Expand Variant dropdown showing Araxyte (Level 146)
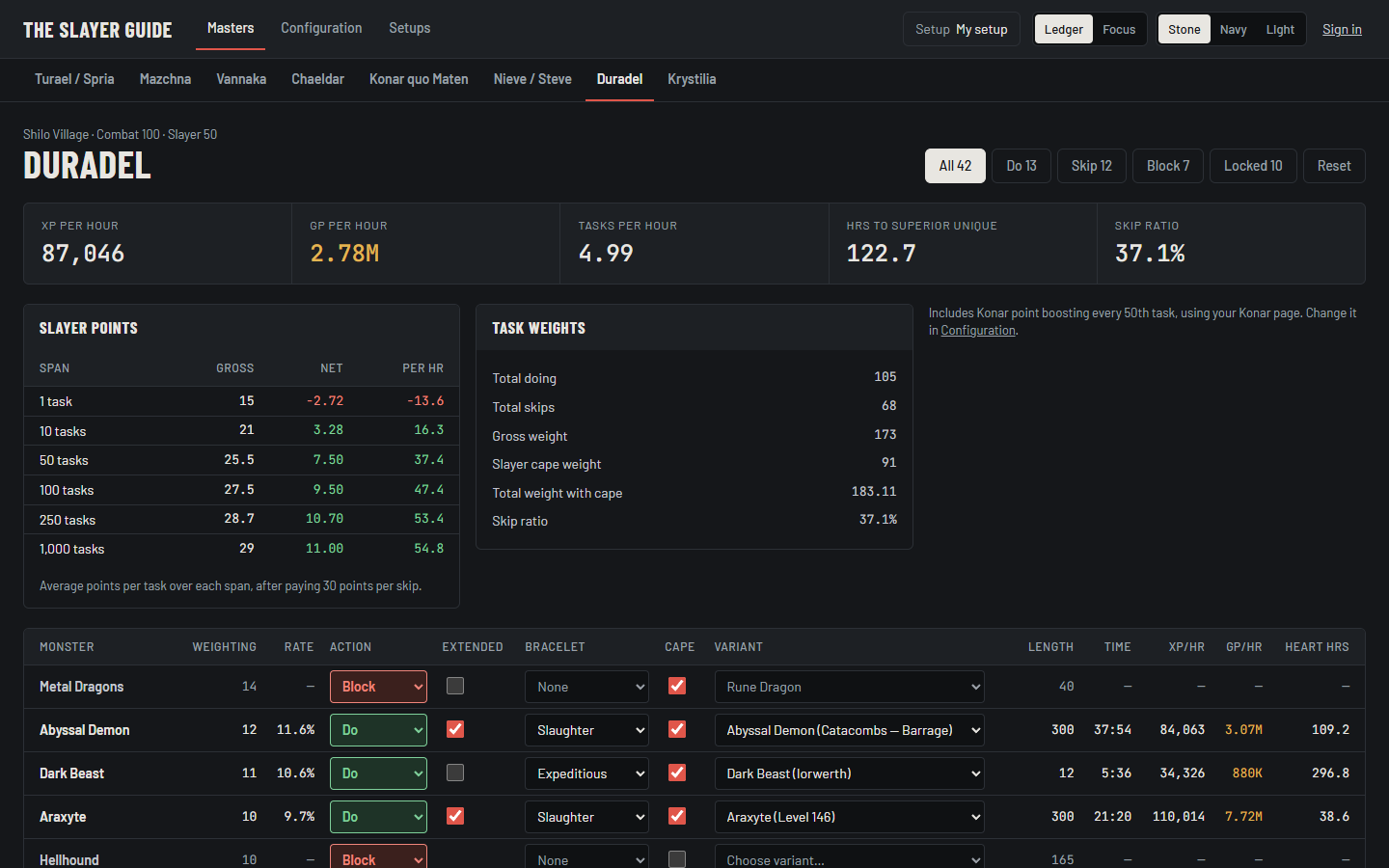Viewport: 1389px width, 868px height. click(x=849, y=817)
